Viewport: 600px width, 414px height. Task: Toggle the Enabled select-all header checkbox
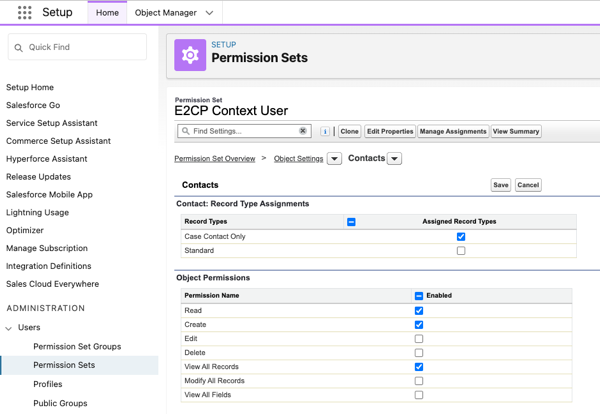(419, 296)
